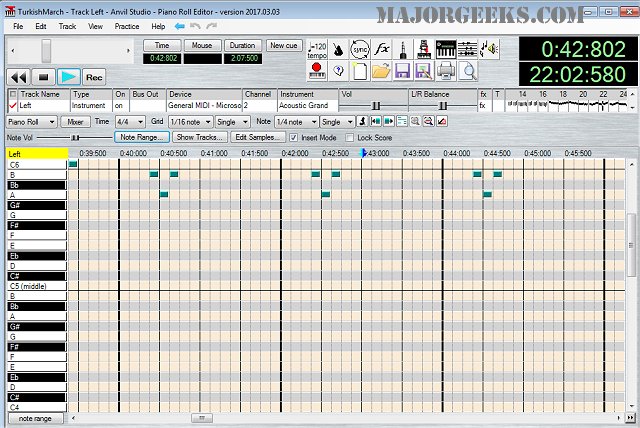
Task: Click the notes with speaker icon
Action: coord(489,50)
